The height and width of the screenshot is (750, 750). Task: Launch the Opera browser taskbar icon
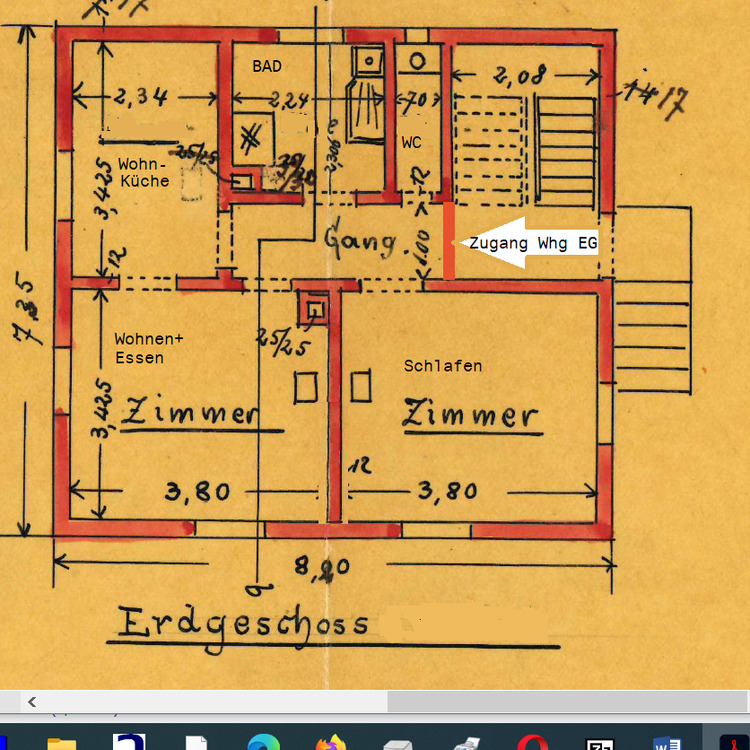click(x=532, y=742)
